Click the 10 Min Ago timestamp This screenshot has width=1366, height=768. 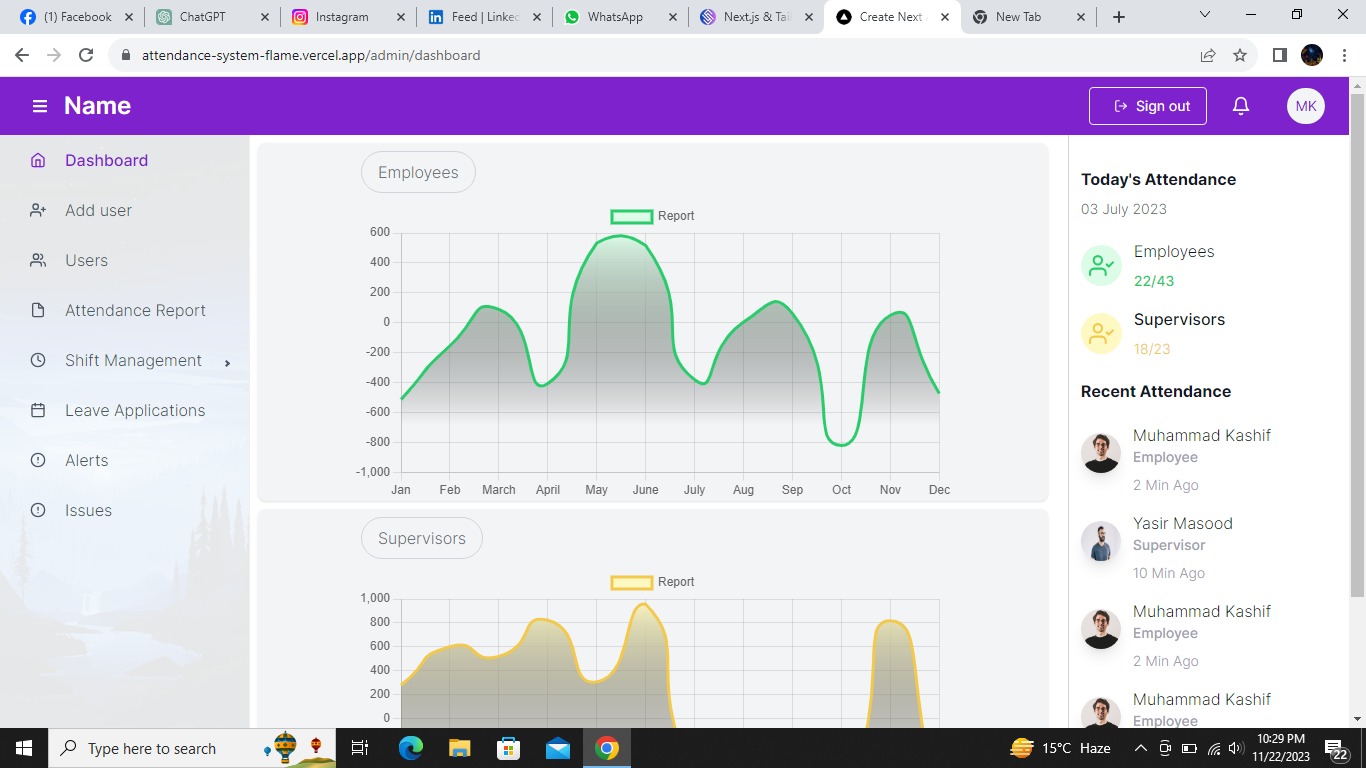tap(1169, 573)
